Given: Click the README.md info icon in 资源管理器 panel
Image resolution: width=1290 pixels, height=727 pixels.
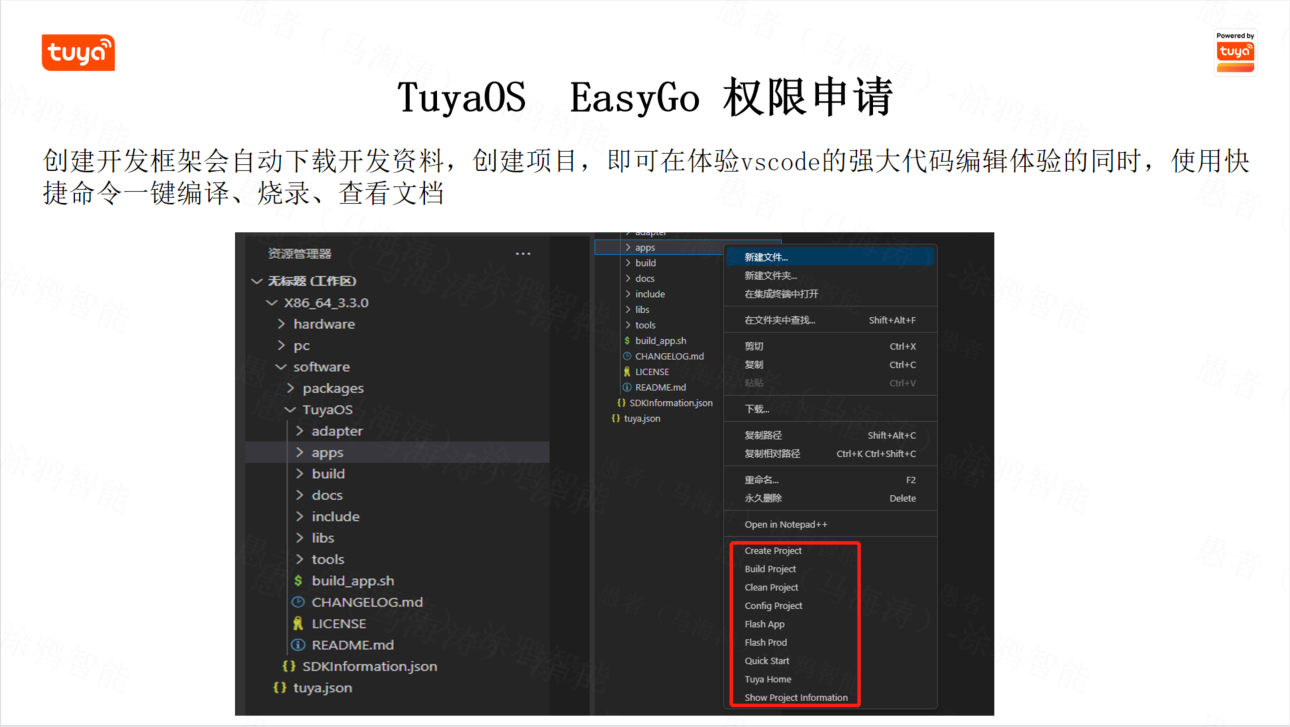Looking at the screenshot, I should pyautogui.click(x=298, y=645).
